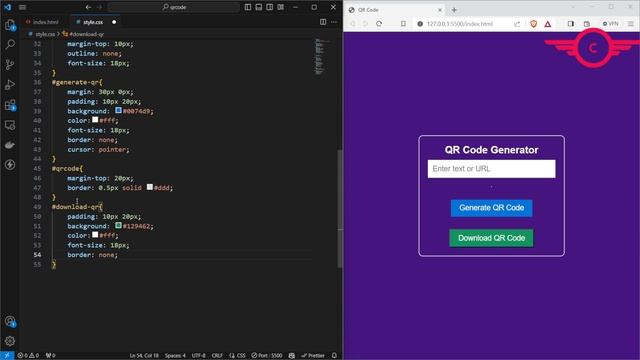
Task: Click the unsaved dot on style.css tab
Action: (x=114, y=22)
